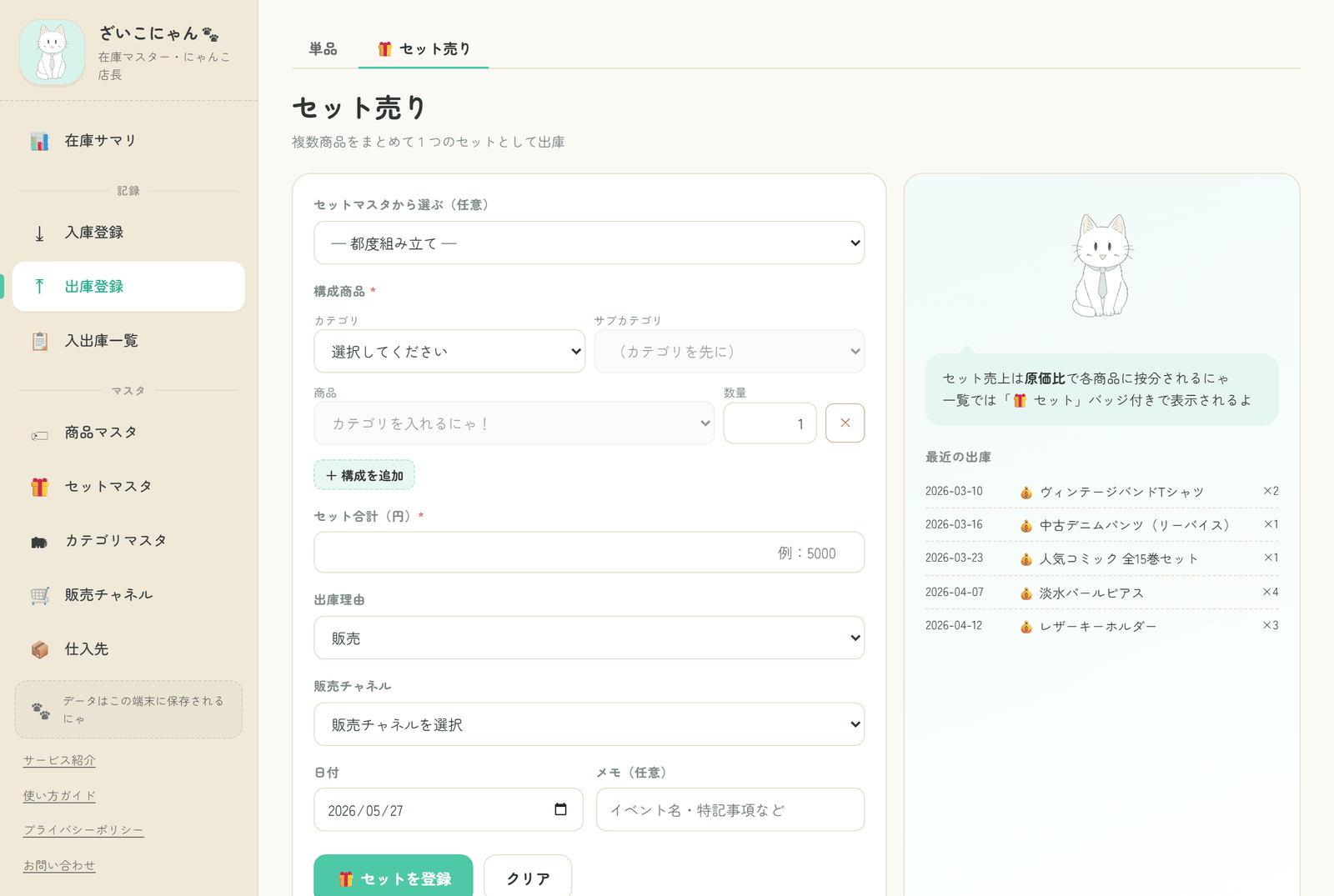Click the paw icon in the data-storage notice

pos(41,710)
